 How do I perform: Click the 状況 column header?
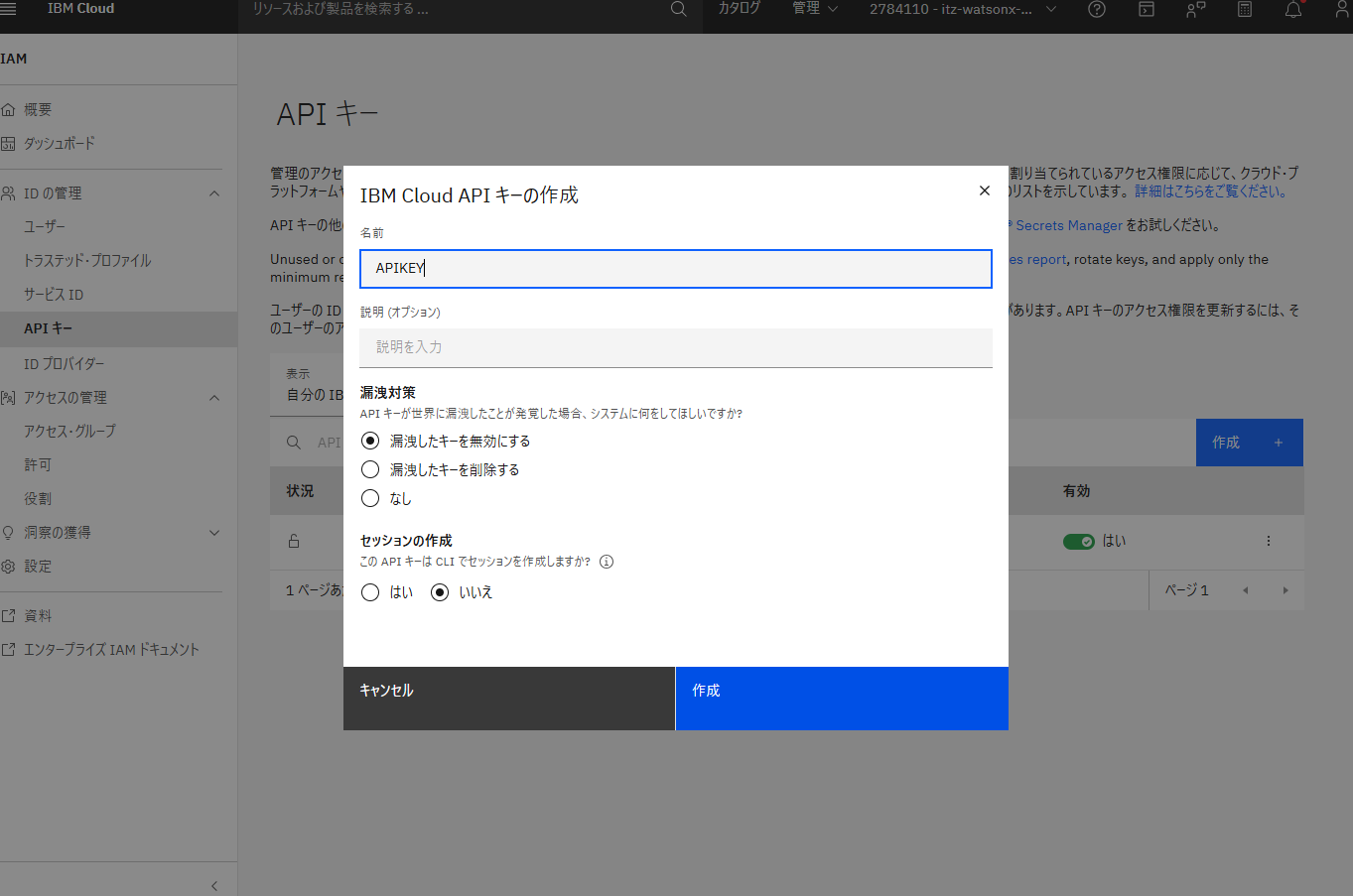click(300, 491)
